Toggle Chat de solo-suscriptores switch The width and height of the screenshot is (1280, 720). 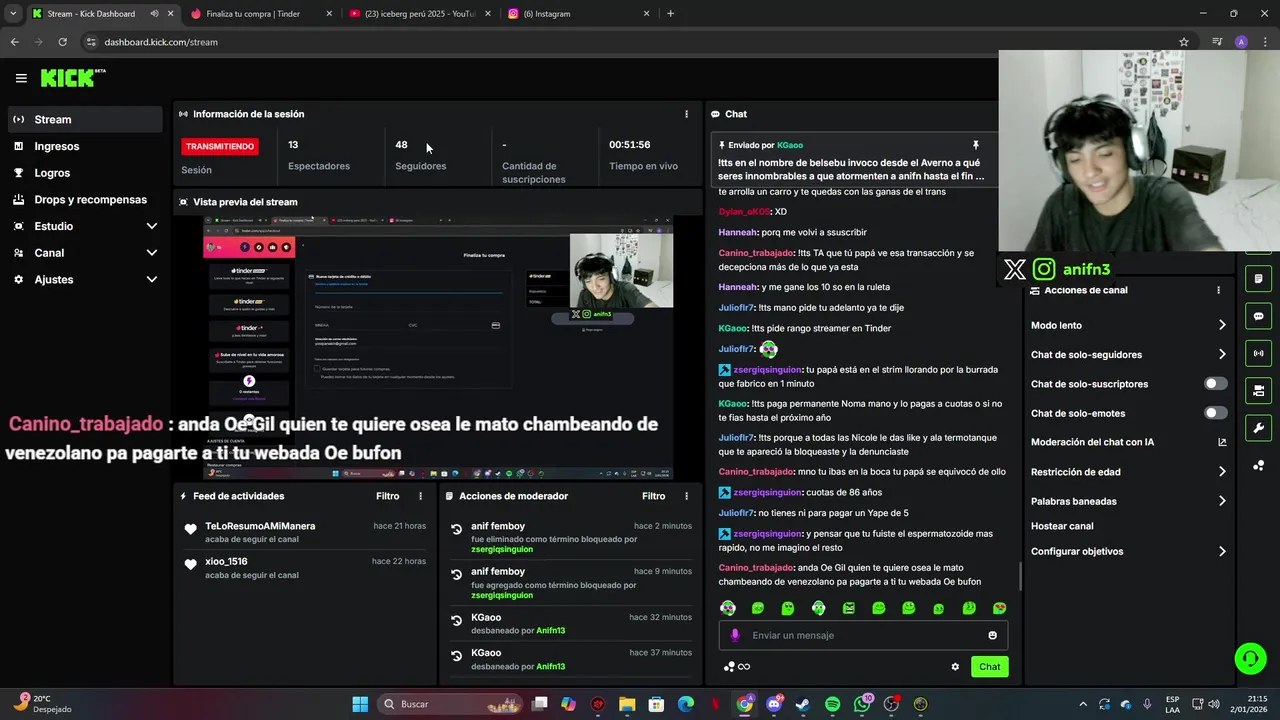(x=1215, y=384)
